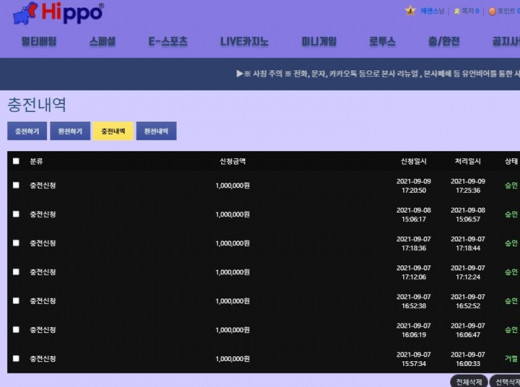Image resolution: width=520 pixels, height=387 pixels.
Task: Check the 2021-09-09 17:20:50 charge row checkbox
Action: (16, 185)
